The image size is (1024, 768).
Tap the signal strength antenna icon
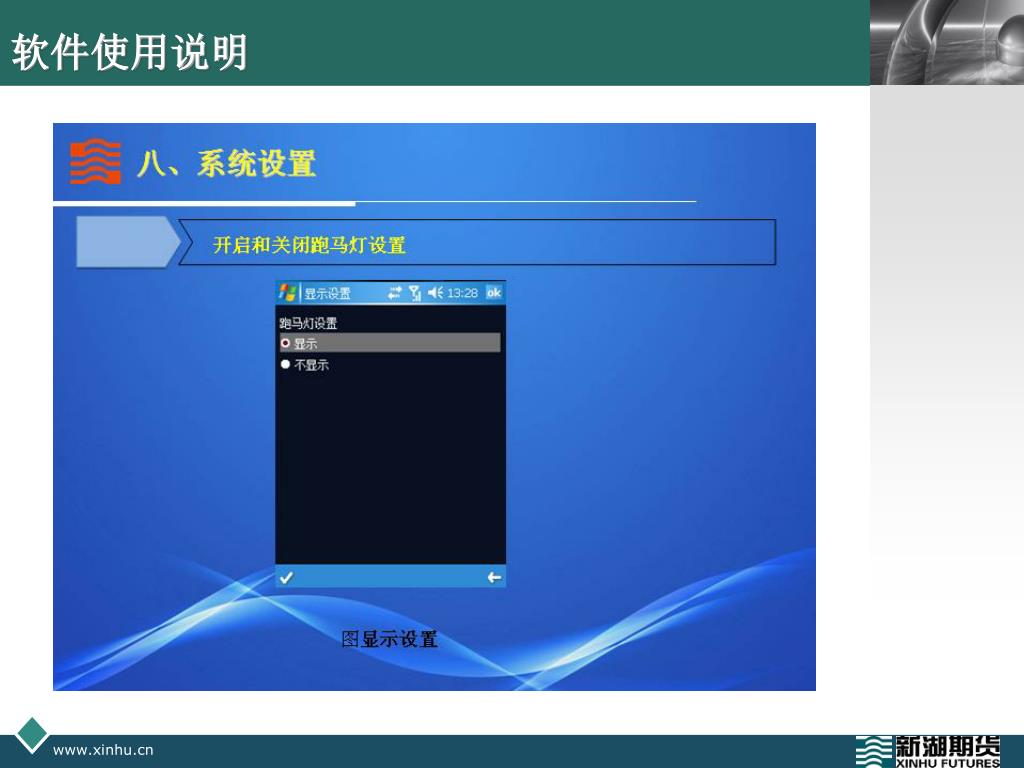415,293
